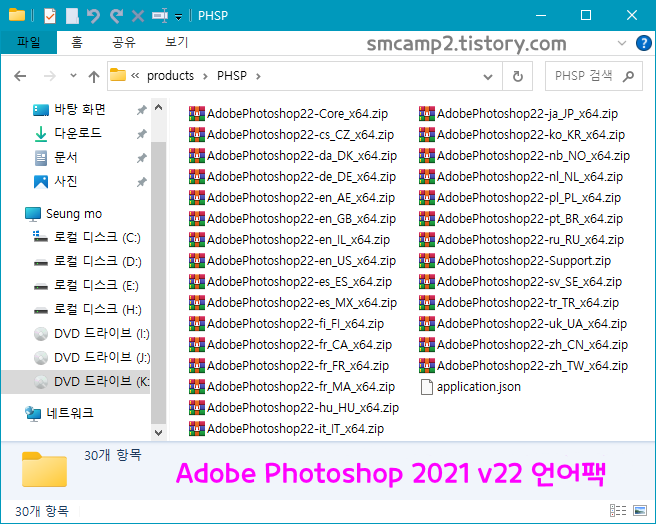Image resolution: width=656 pixels, height=524 pixels.
Task: Select application.json file icon
Action: point(427,387)
